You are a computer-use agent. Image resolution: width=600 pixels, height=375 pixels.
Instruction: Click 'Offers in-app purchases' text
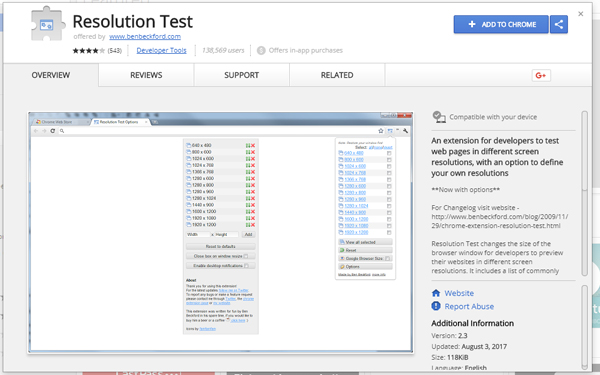[305, 51]
